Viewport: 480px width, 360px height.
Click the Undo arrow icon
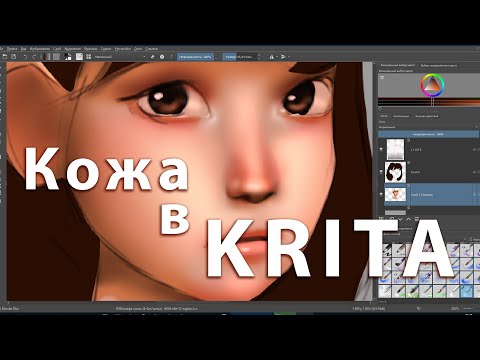tap(25, 57)
